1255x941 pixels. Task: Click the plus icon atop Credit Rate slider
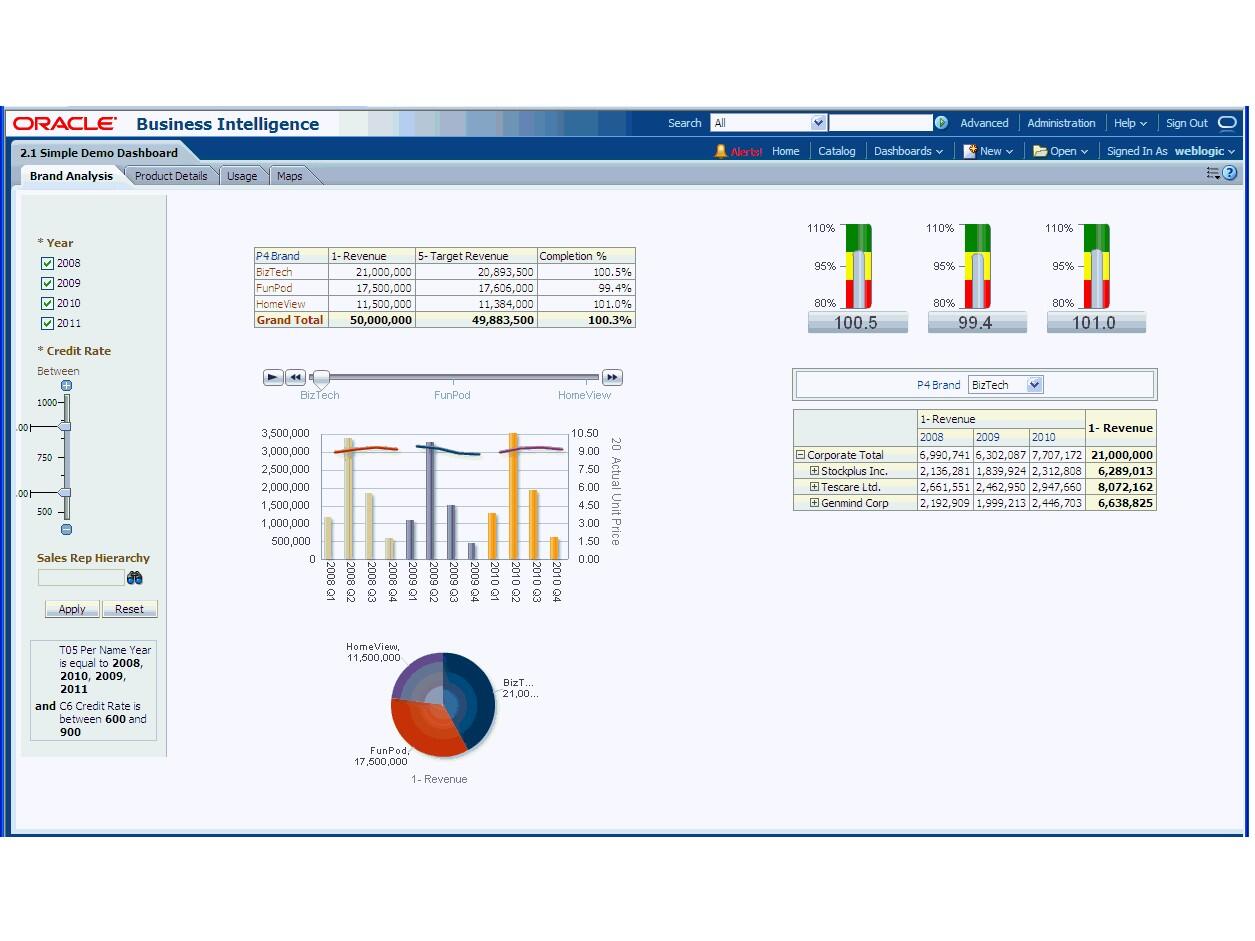66,385
